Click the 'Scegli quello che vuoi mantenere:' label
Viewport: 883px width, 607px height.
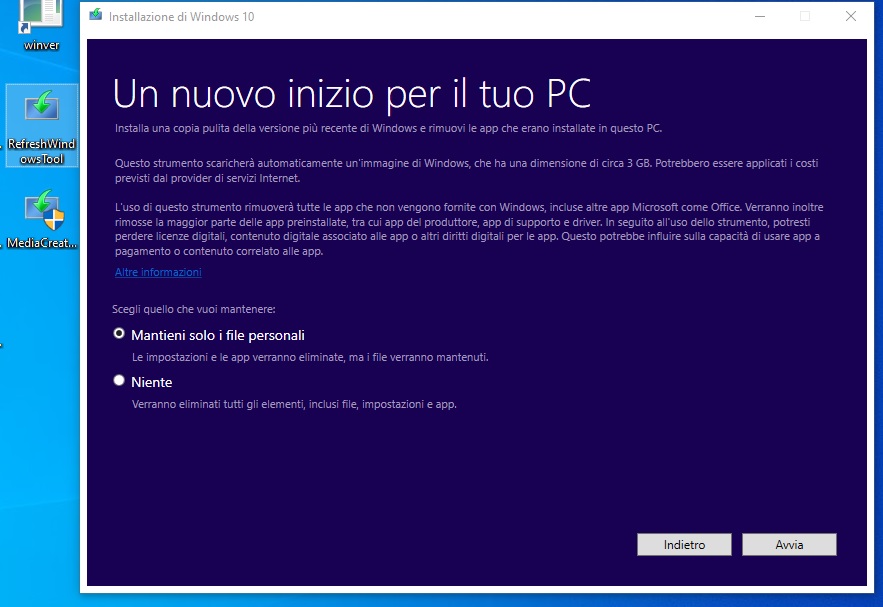(x=194, y=309)
